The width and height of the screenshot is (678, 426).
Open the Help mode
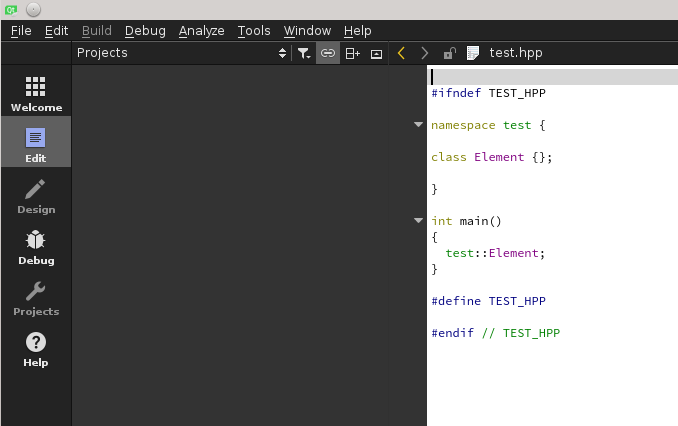36,350
